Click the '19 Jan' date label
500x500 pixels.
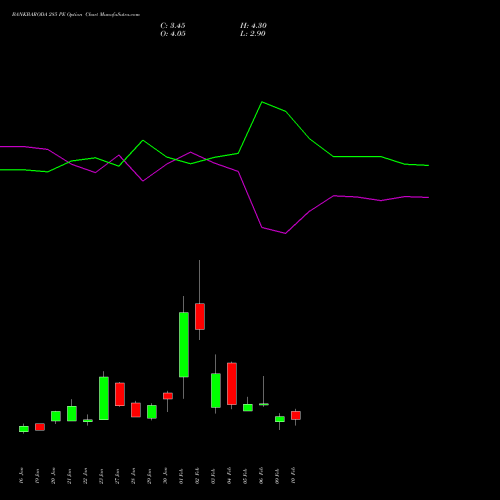[37, 476]
